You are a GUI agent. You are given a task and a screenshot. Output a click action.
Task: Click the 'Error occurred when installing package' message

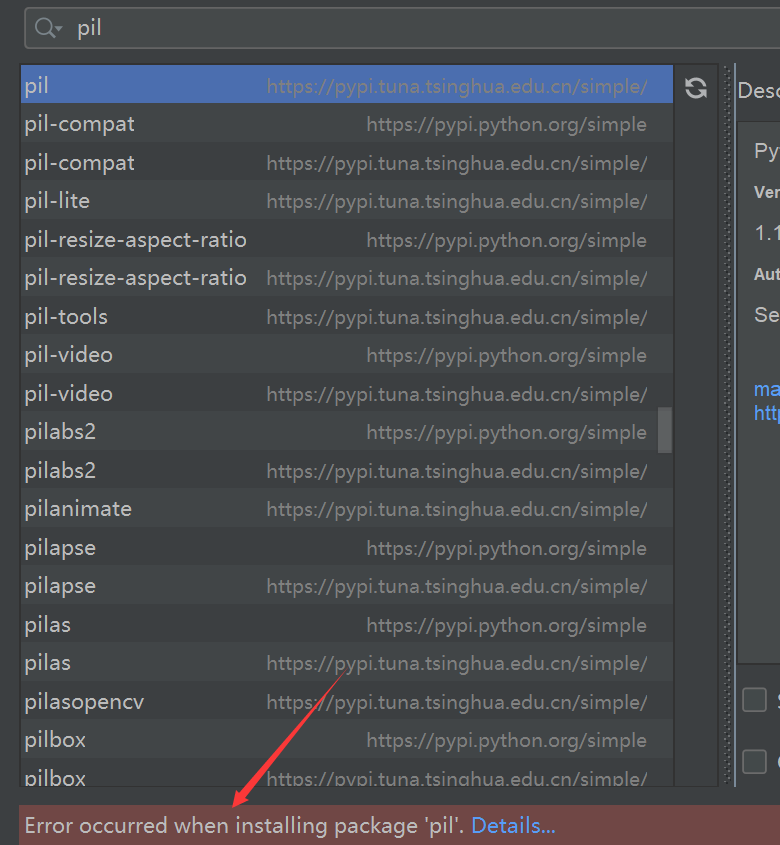pyautogui.click(x=245, y=826)
